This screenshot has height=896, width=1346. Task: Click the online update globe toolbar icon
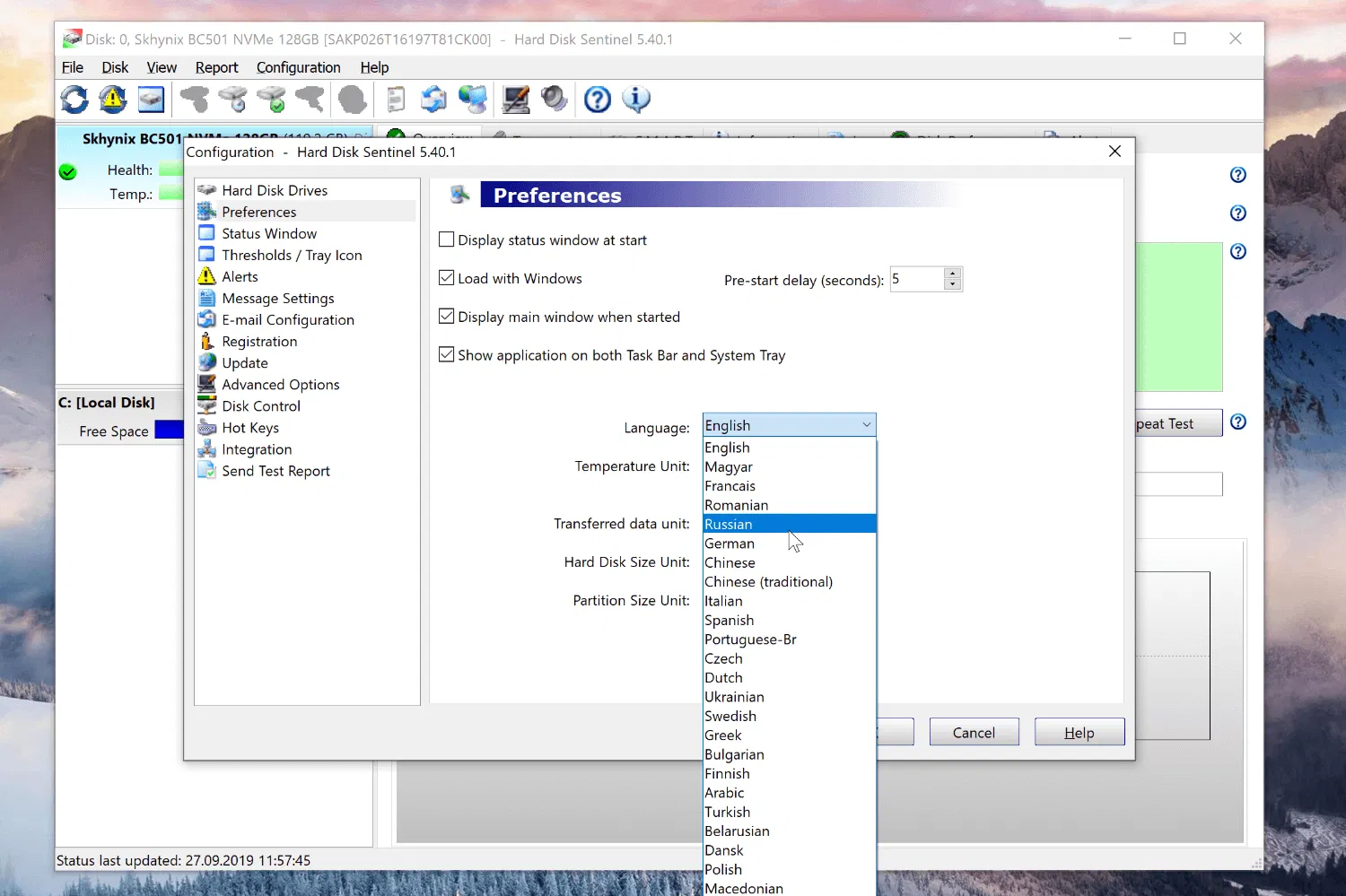point(472,99)
